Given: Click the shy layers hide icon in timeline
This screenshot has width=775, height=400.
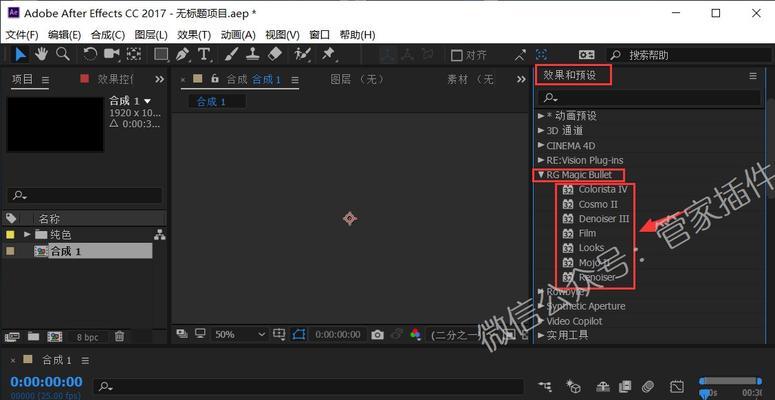Looking at the screenshot, I should [x=602, y=386].
